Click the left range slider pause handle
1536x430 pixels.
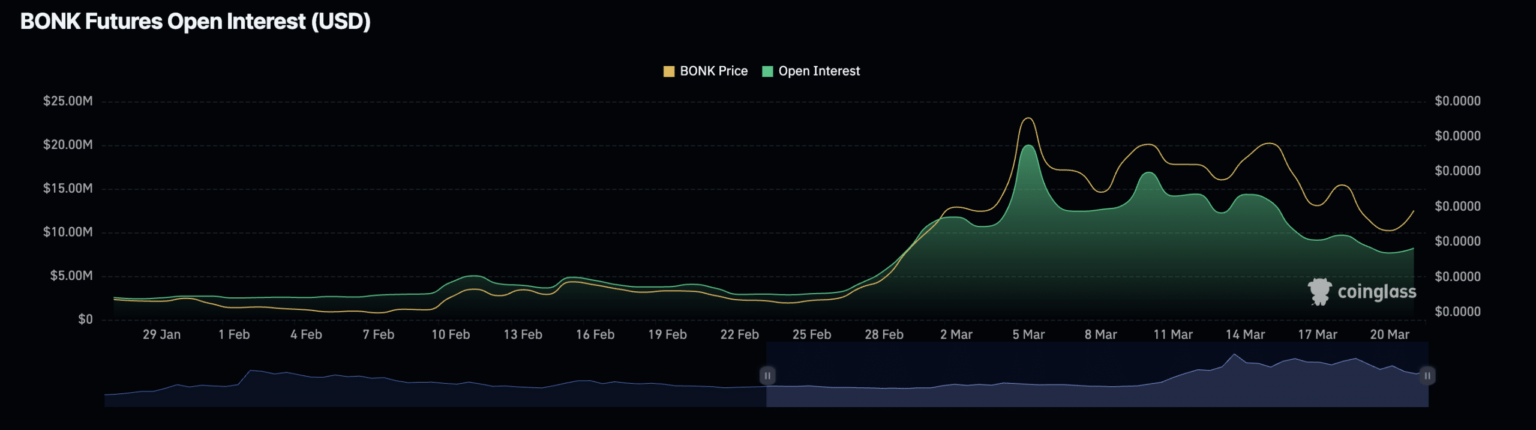[767, 376]
